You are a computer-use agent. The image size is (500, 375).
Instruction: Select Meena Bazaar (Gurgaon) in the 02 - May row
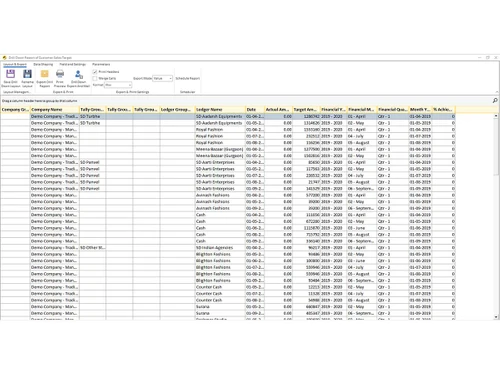(x=220, y=156)
